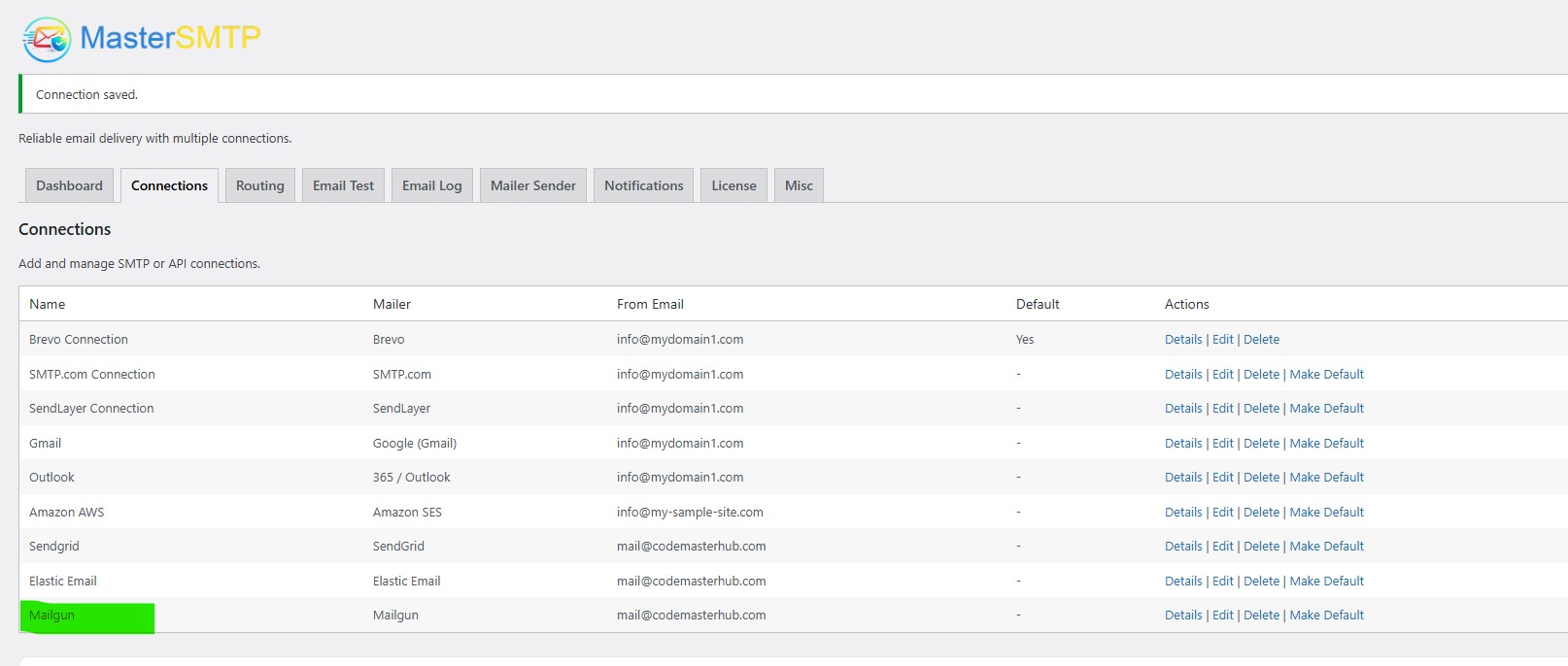1568x666 pixels.
Task: Open the Notifications tab
Action: tap(643, 185)
